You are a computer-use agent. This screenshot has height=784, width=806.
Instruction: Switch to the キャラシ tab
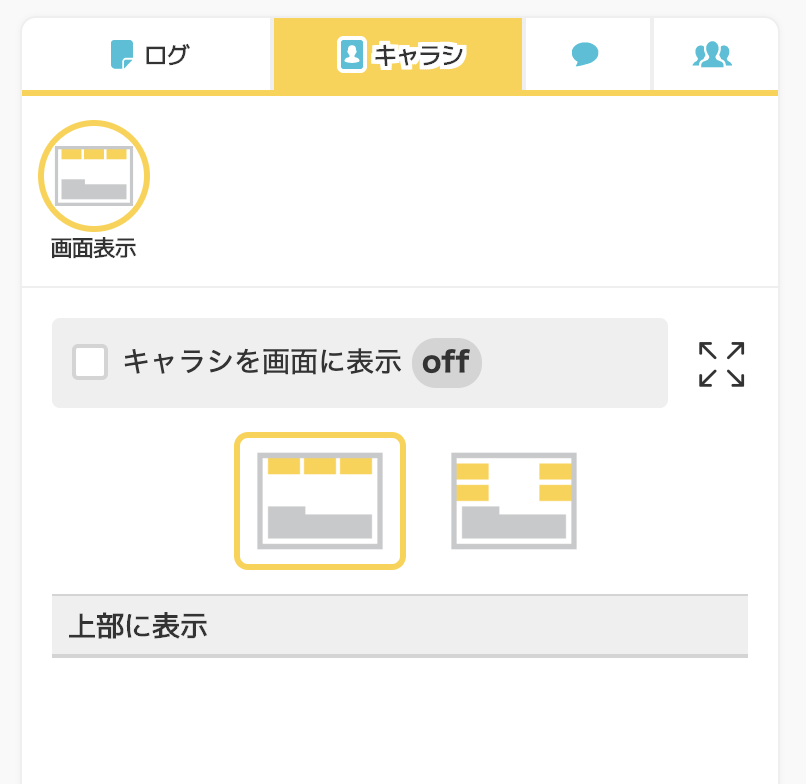click(398, 54)
